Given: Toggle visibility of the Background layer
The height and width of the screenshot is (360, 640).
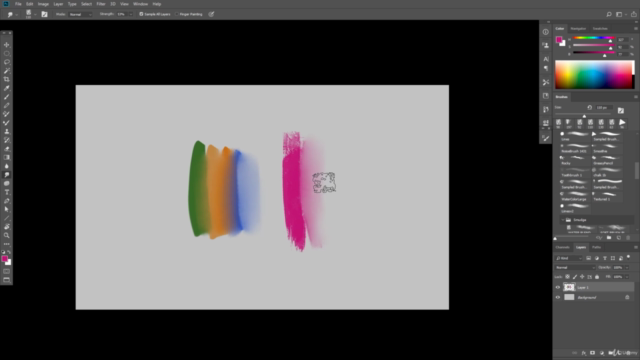Looking at the screenshot, I should [x=558, y=298].
